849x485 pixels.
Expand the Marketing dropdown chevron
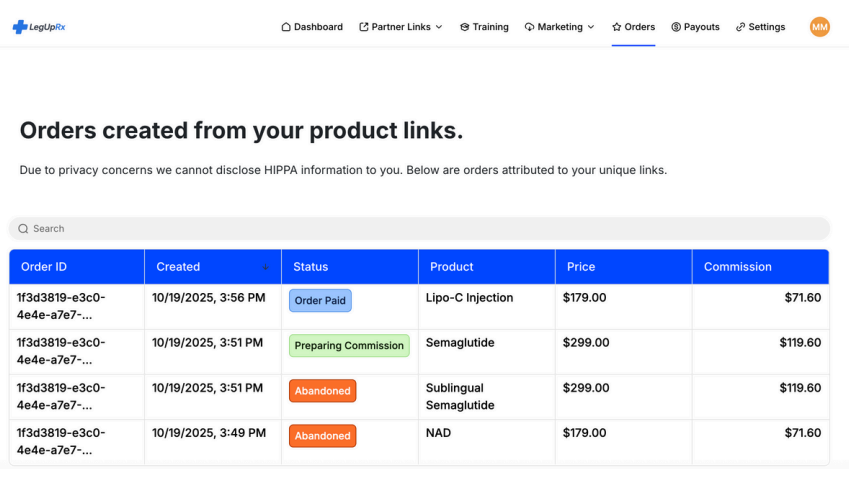[x=591, y=27]
